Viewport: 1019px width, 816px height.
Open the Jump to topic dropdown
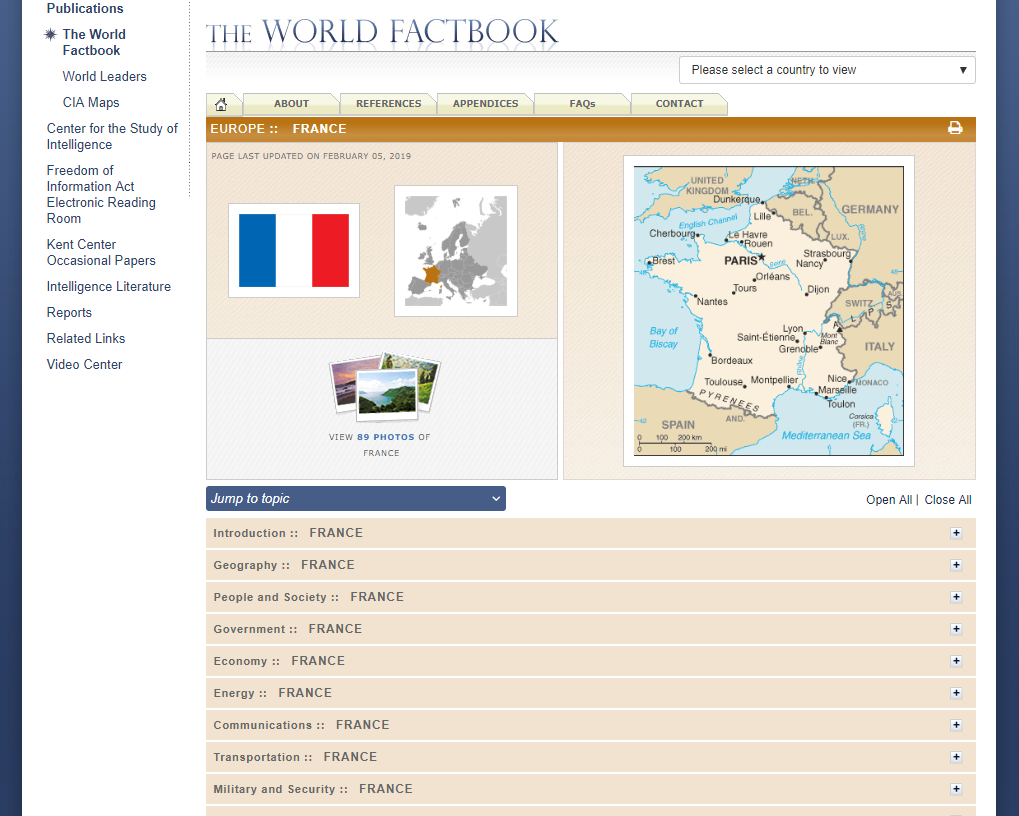[x=355, y=498]
